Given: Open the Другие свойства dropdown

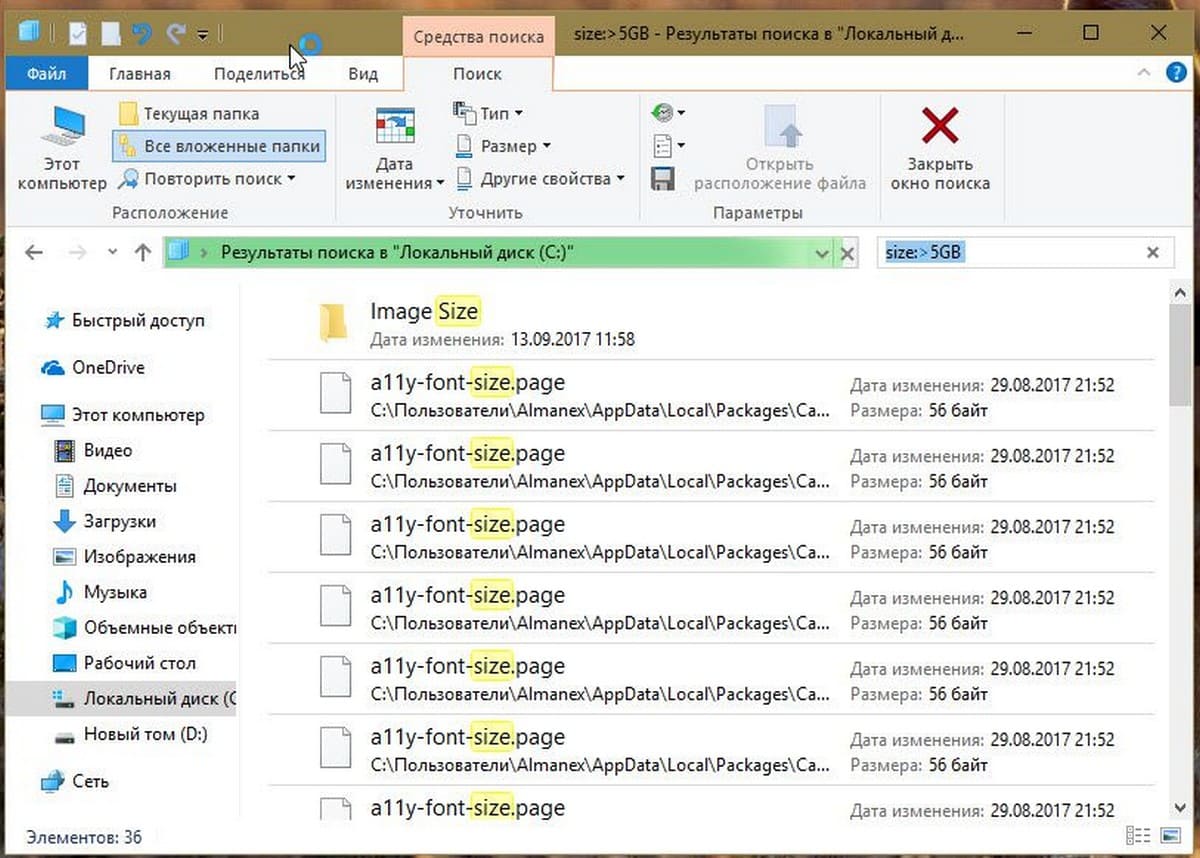Looking at the screenshot, I should point(540,179).
